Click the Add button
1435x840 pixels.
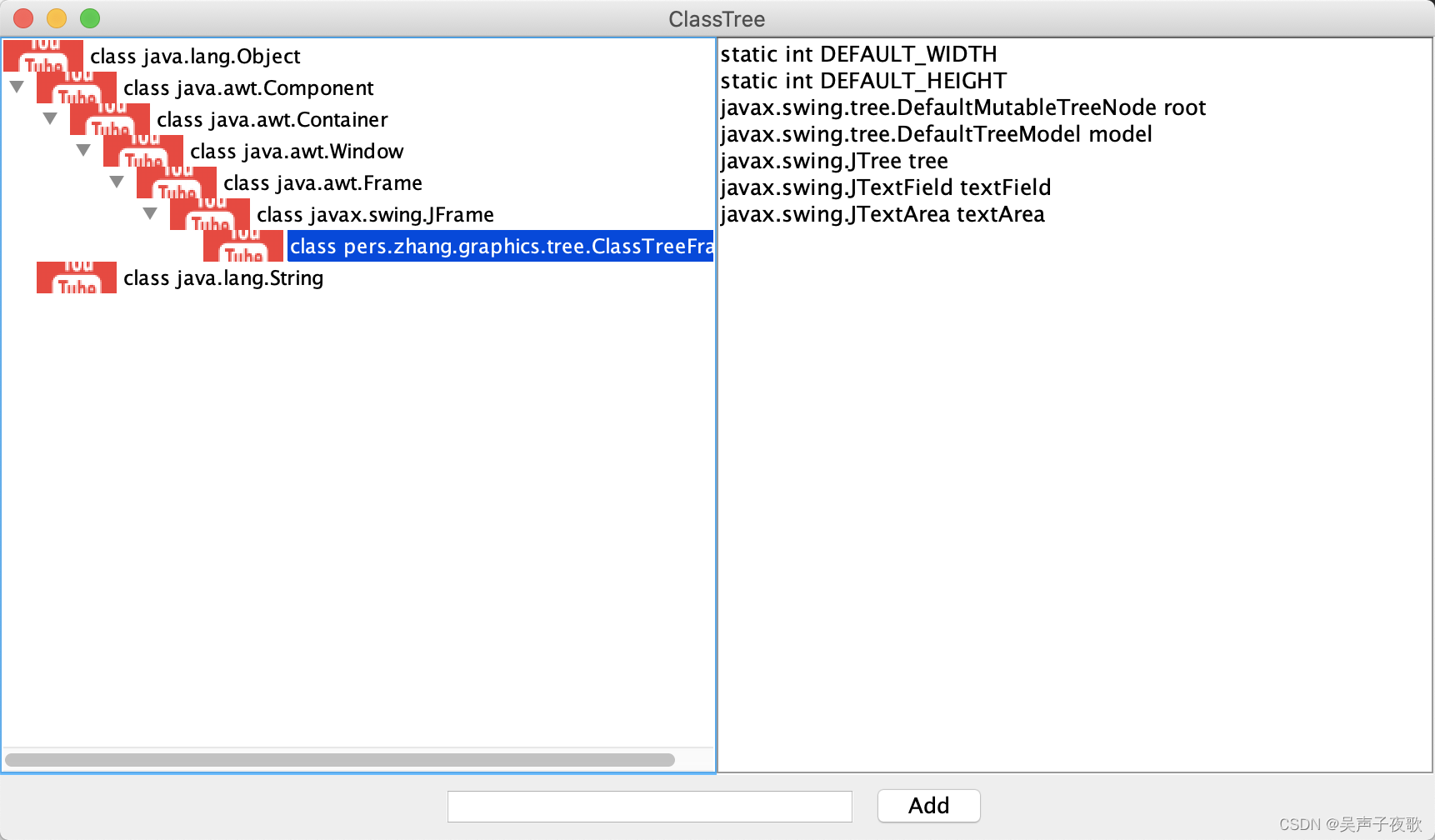pos(928,806)
